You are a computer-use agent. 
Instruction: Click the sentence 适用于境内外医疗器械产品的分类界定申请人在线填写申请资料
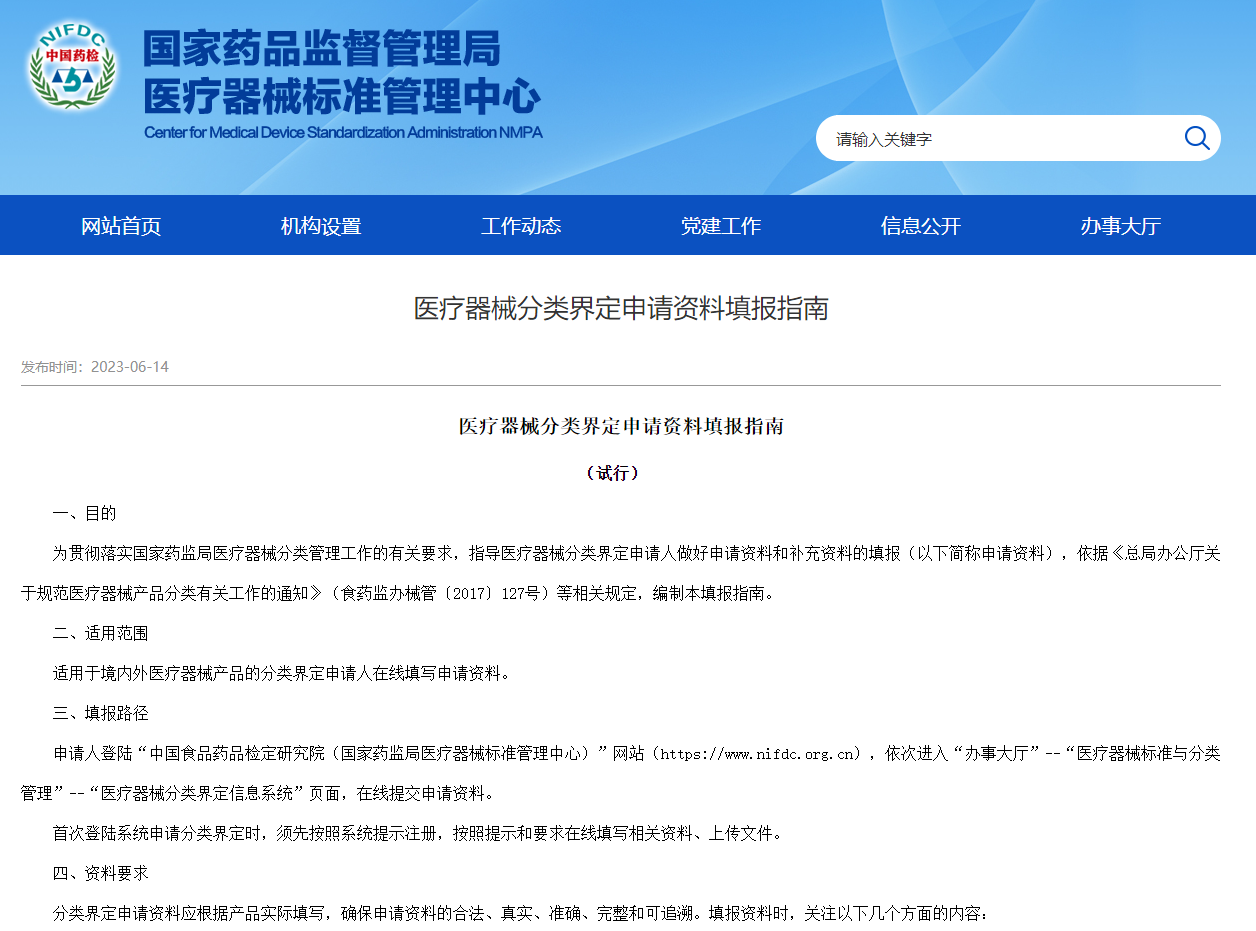(281, 673)
